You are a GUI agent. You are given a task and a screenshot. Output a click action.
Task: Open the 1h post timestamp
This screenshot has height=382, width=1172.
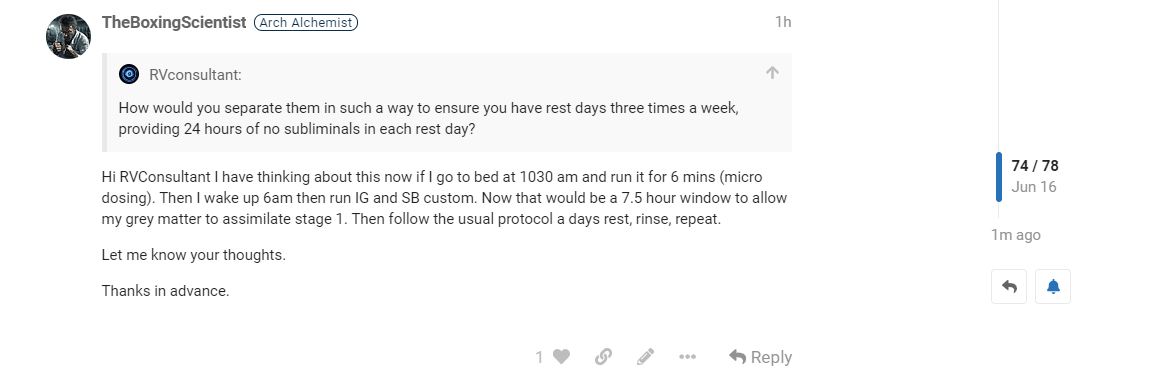coord(783,22)
